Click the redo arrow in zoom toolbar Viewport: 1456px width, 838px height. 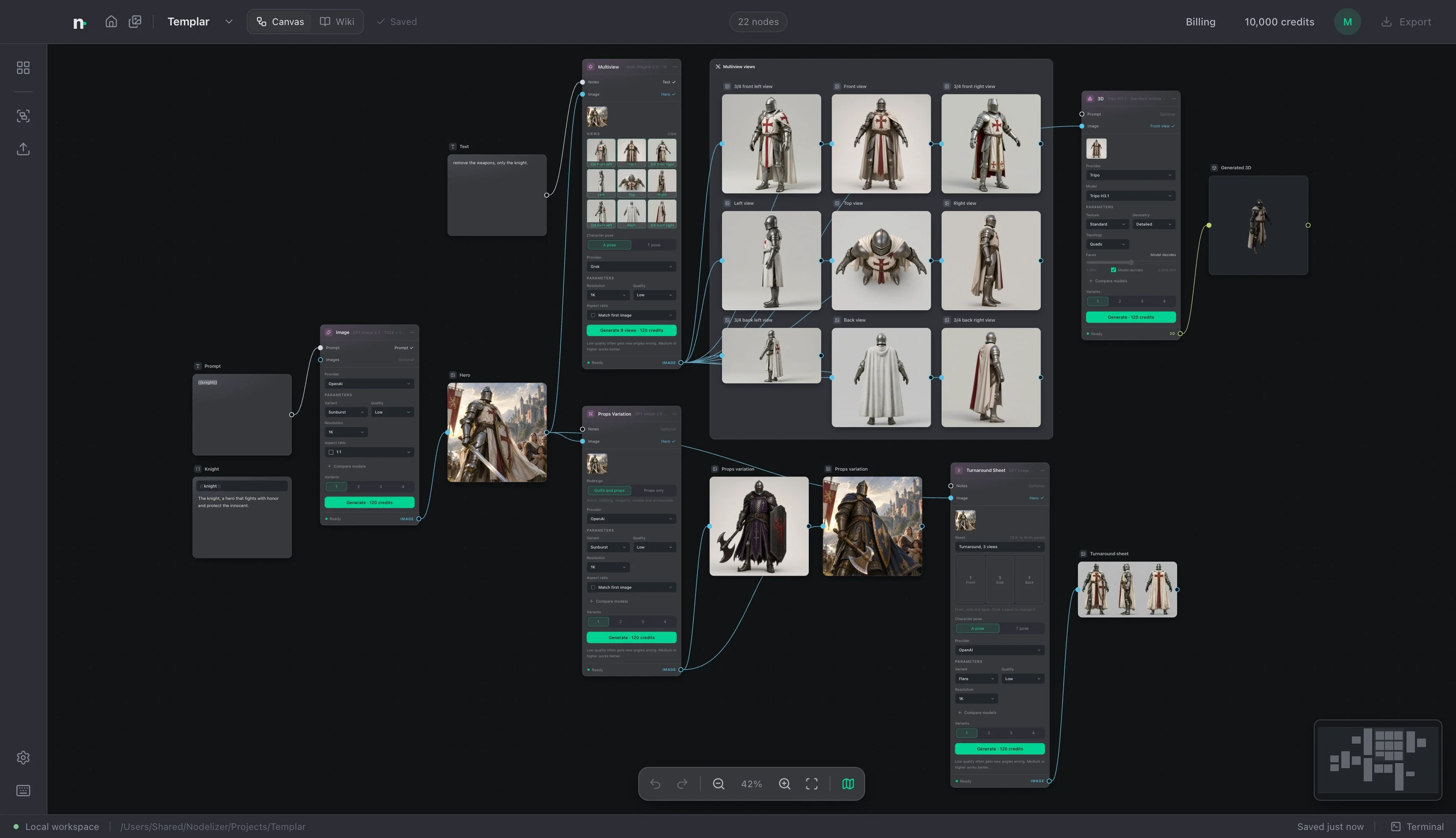coord(682,784)
